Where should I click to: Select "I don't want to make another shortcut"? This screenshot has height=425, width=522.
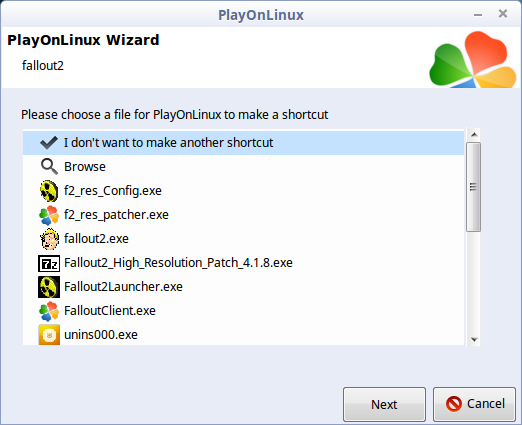pyautogui.click(x=243, y=143)
